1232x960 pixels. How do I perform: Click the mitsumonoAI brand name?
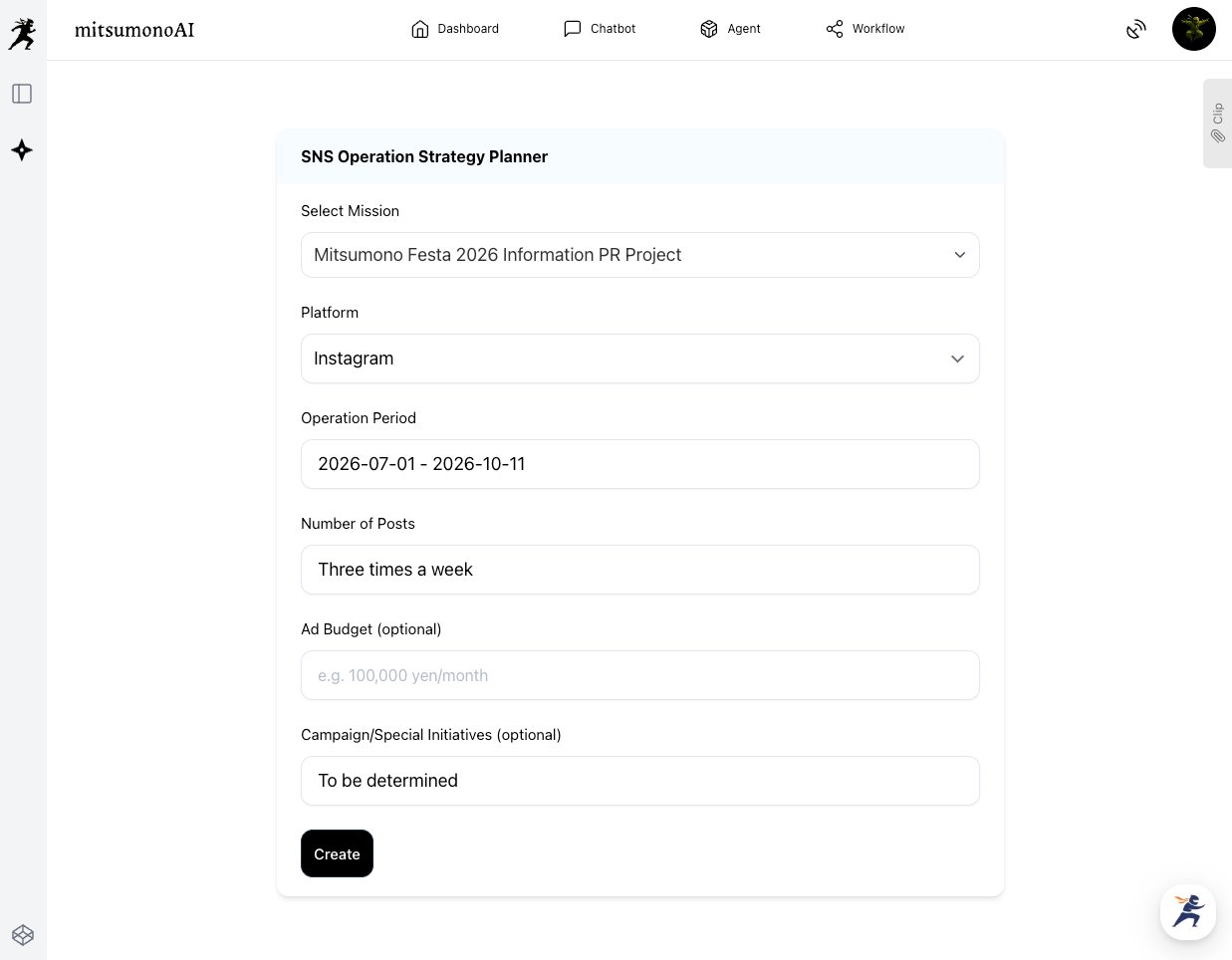(134, 30)
